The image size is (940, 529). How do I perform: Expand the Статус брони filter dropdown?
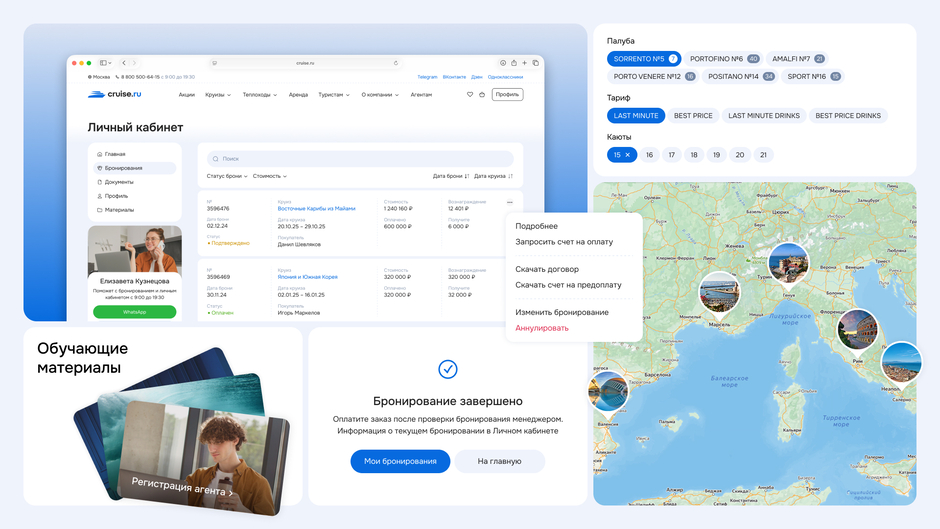(x=228, y=176)
